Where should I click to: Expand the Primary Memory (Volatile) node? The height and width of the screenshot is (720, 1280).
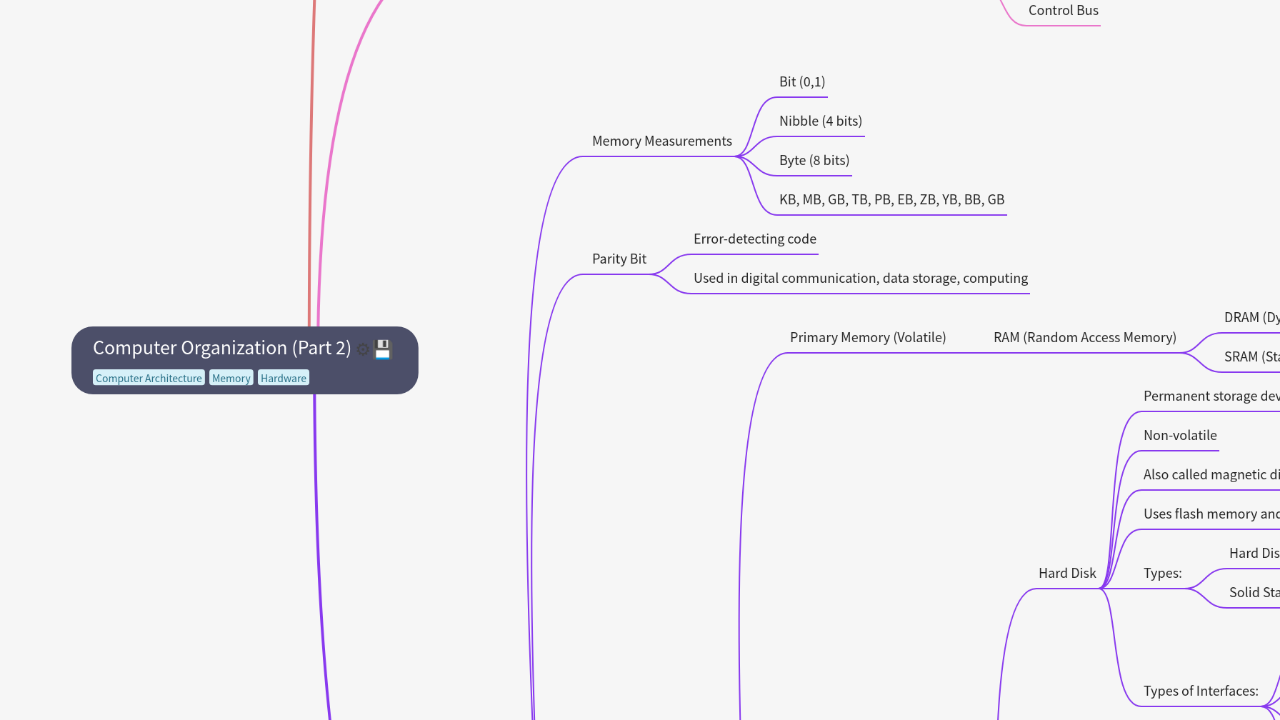(x=867, y=337)
